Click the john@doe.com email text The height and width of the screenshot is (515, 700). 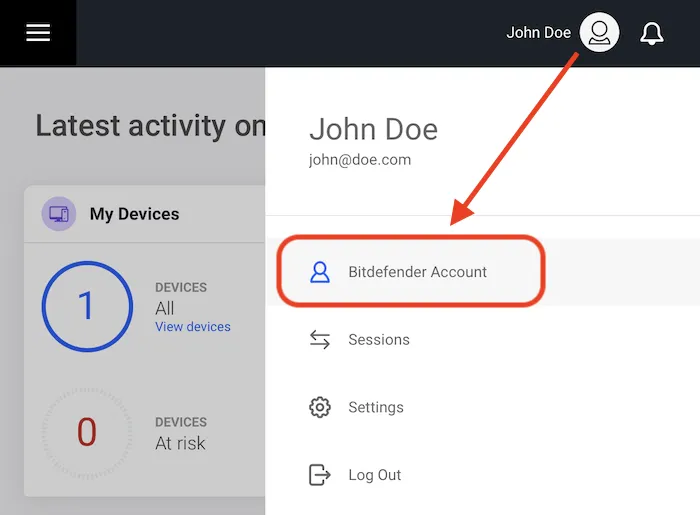(360, 160)
